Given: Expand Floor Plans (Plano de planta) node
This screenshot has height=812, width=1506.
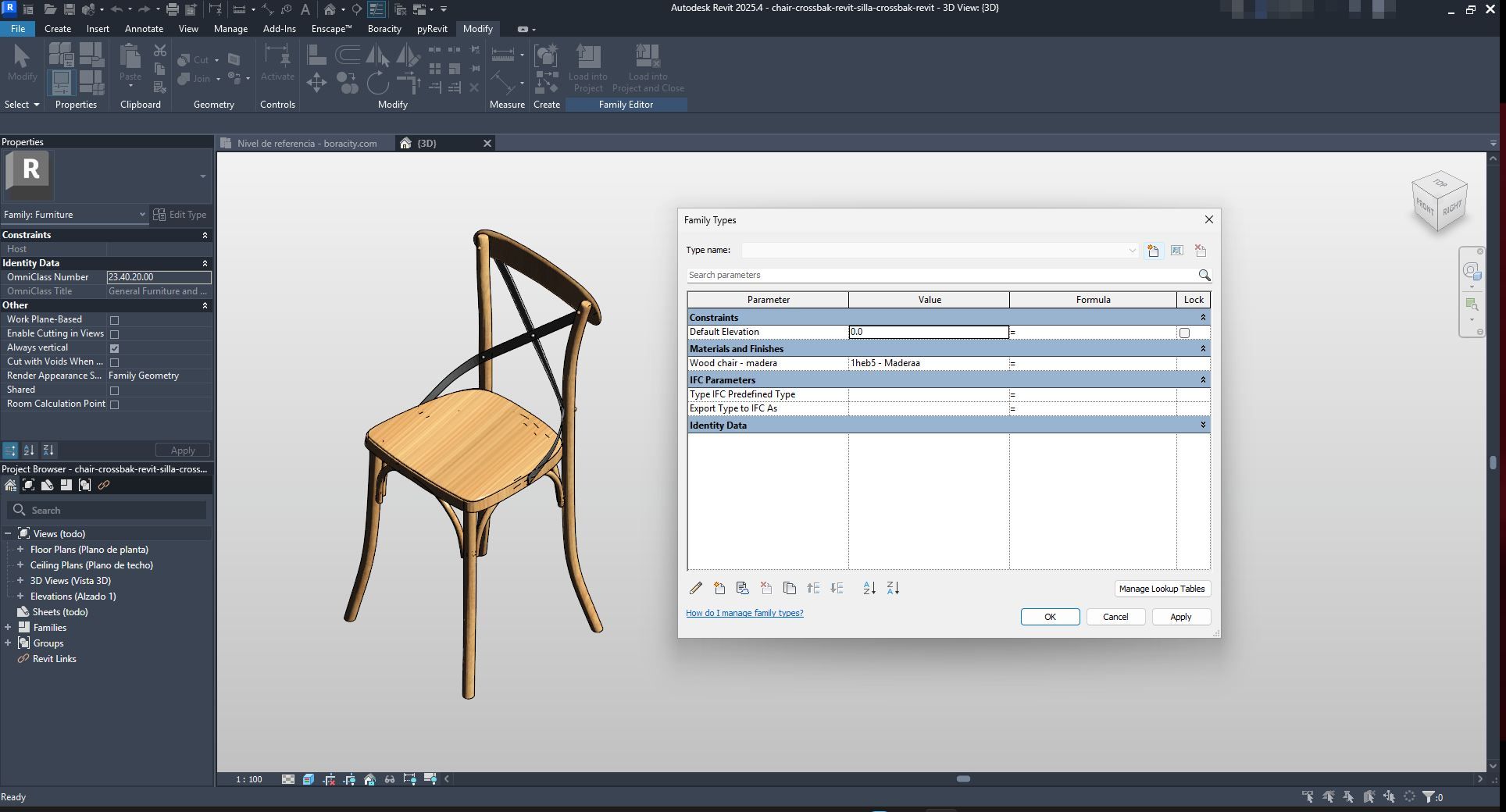Looking at the screenshot, I should [x=20, y=550].
